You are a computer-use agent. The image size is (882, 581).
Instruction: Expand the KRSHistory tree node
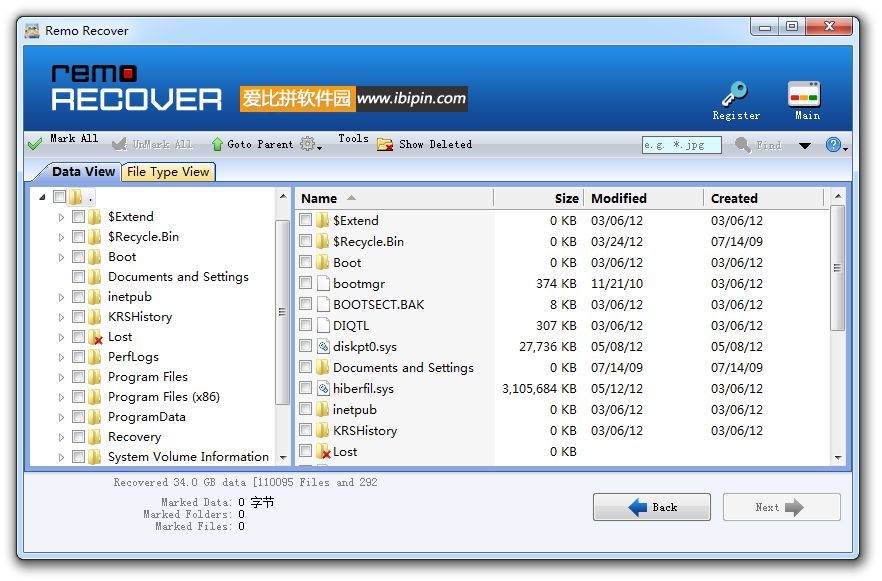[x=61, y=317]
